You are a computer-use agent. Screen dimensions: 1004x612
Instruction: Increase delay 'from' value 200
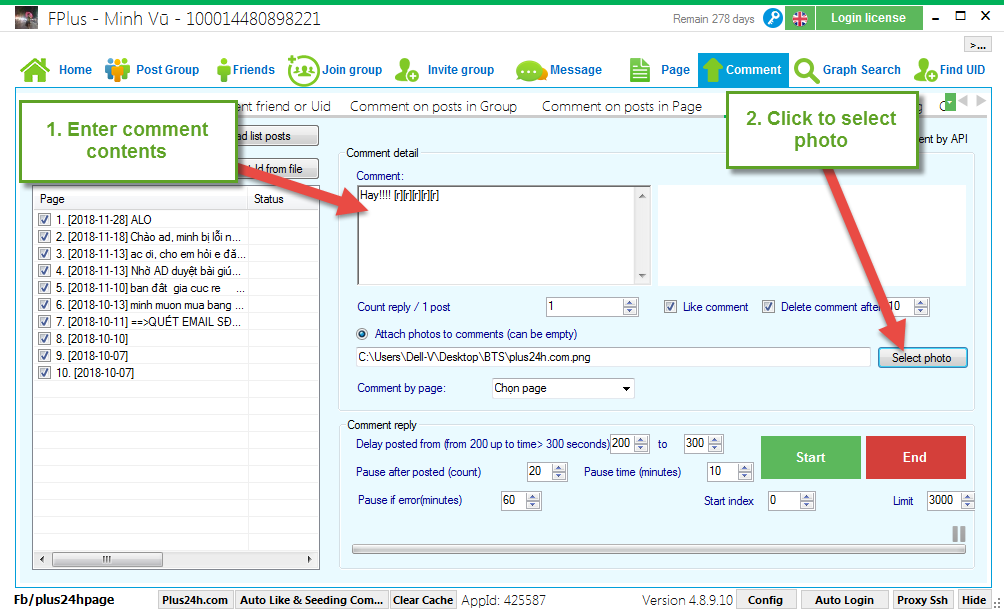(x=642, y=440)
